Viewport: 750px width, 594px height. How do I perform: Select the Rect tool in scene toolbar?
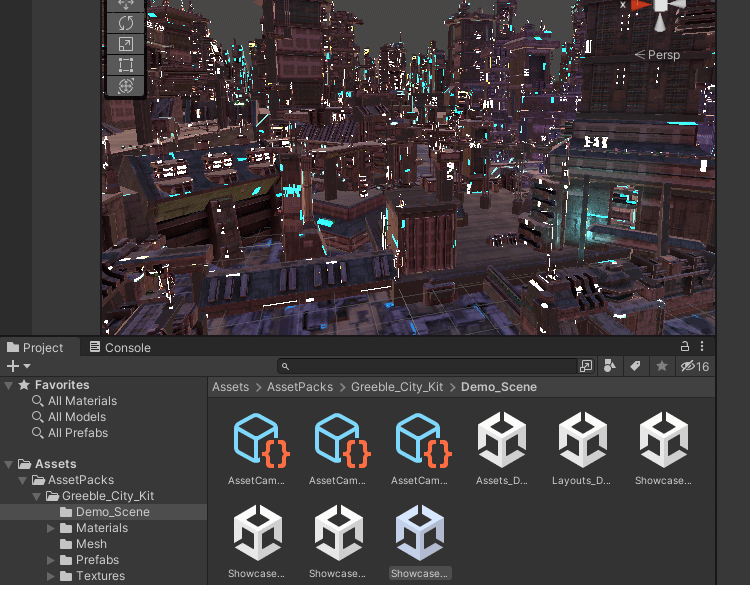pyautogui.click(x=126, y=66)
